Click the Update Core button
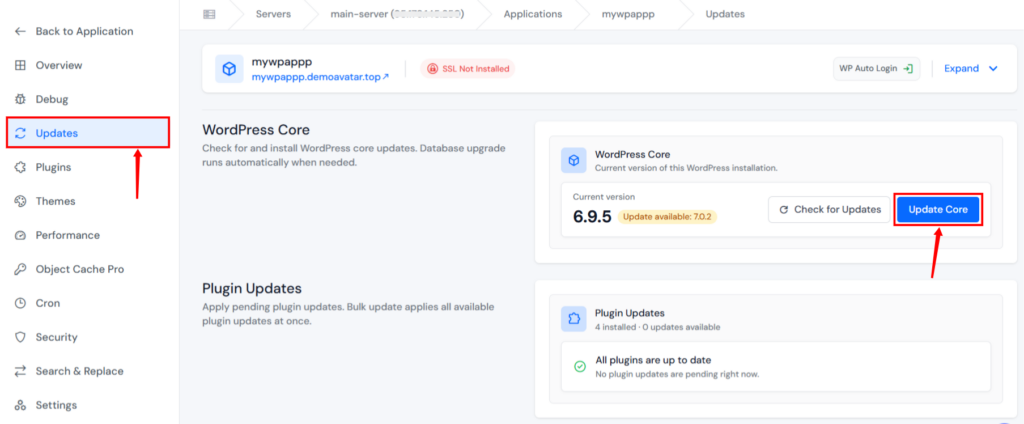The image size is (1024, 424). pyautogui.click(x=938, y=210)
